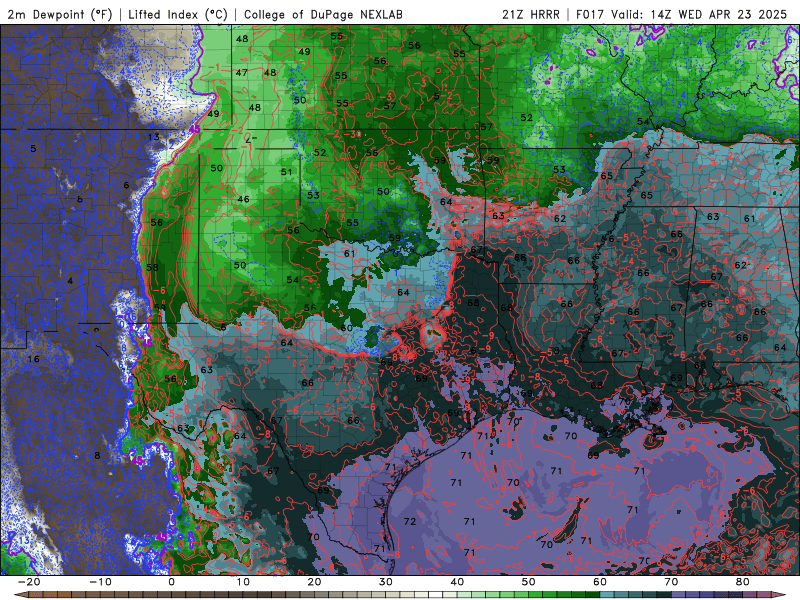Screen dimensions: 800x600
Task: Click 'Valid: 14Z WED APR 23 2025' text
Action: click(x=699, y=14)
